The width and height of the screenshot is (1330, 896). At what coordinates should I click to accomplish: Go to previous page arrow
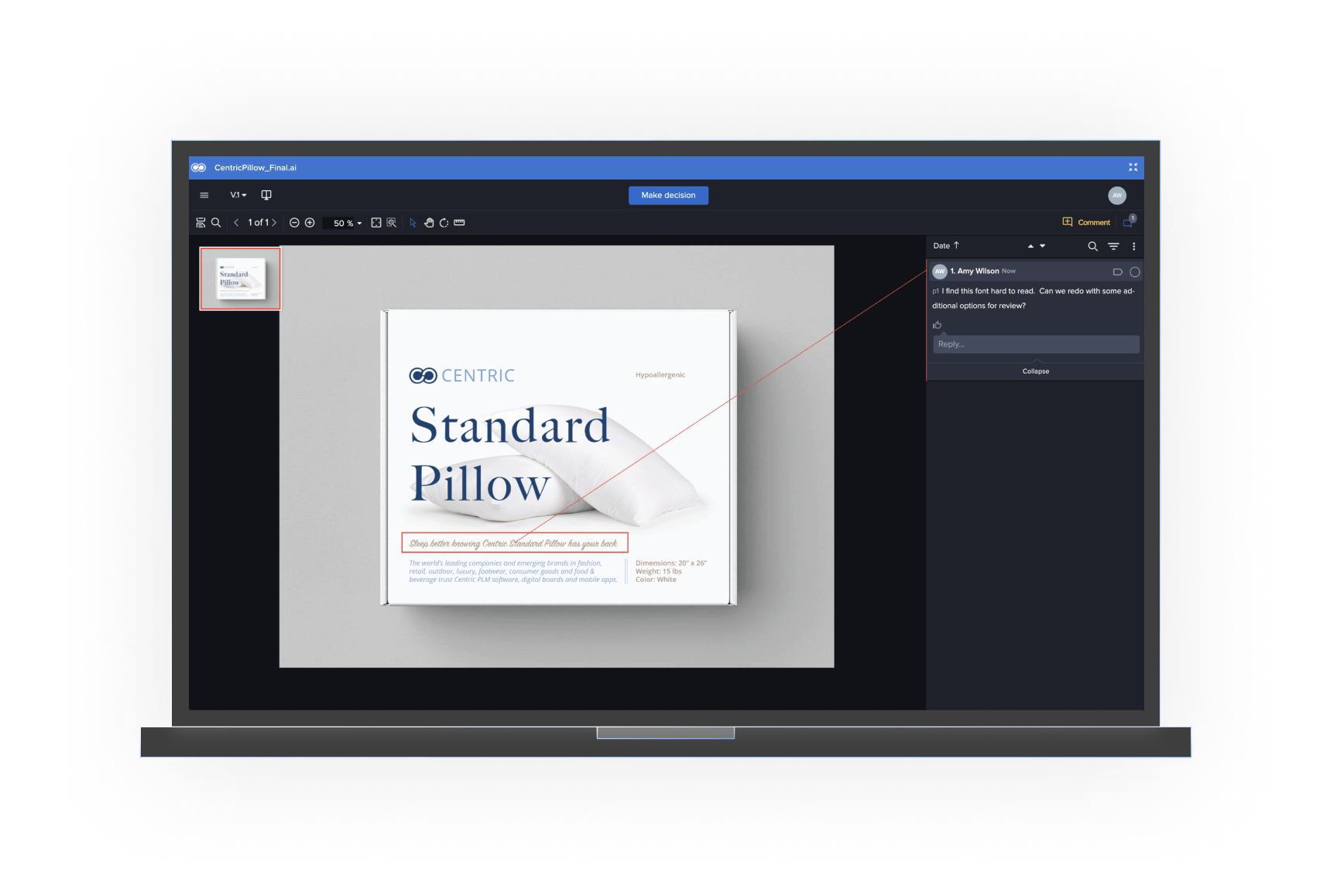coord(236,223)
